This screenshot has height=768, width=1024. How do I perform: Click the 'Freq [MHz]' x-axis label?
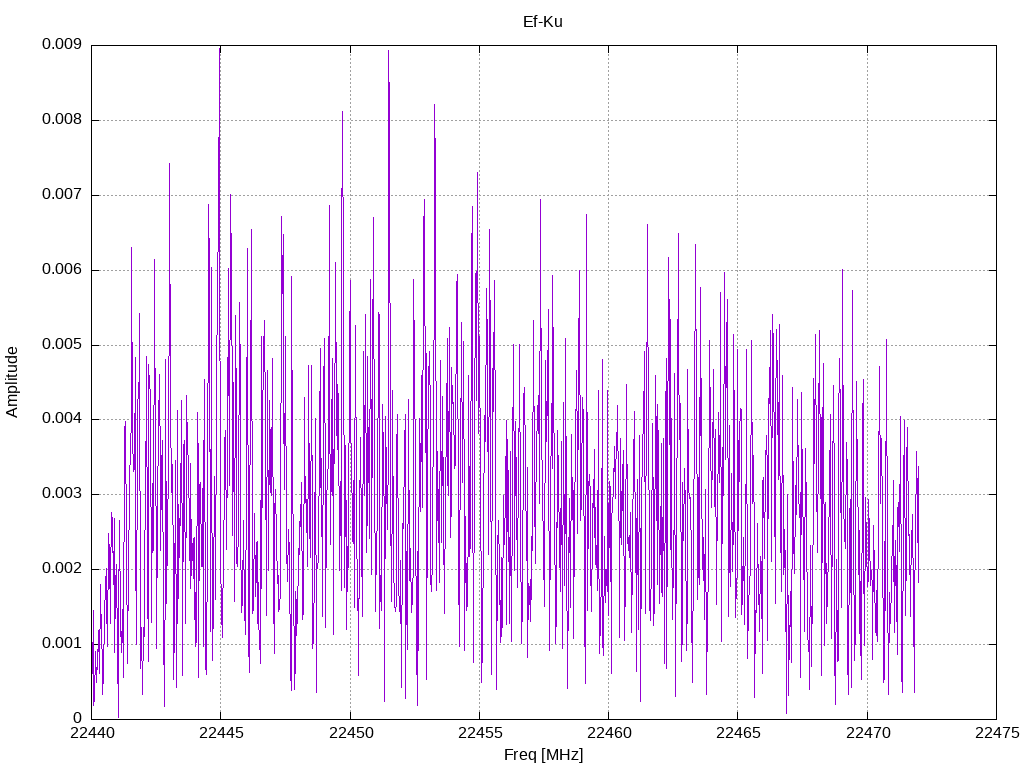coord(543,755)
